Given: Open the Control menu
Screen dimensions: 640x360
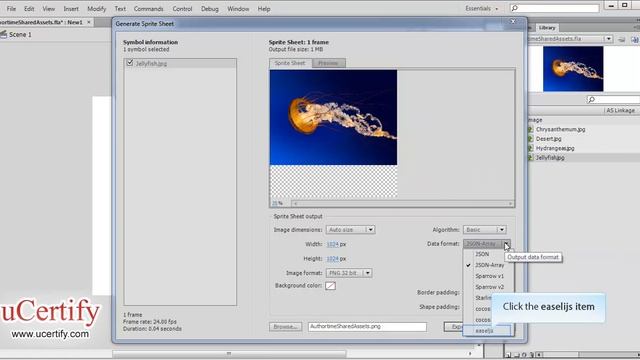Looking at the screenshot, I should point(182,9).
